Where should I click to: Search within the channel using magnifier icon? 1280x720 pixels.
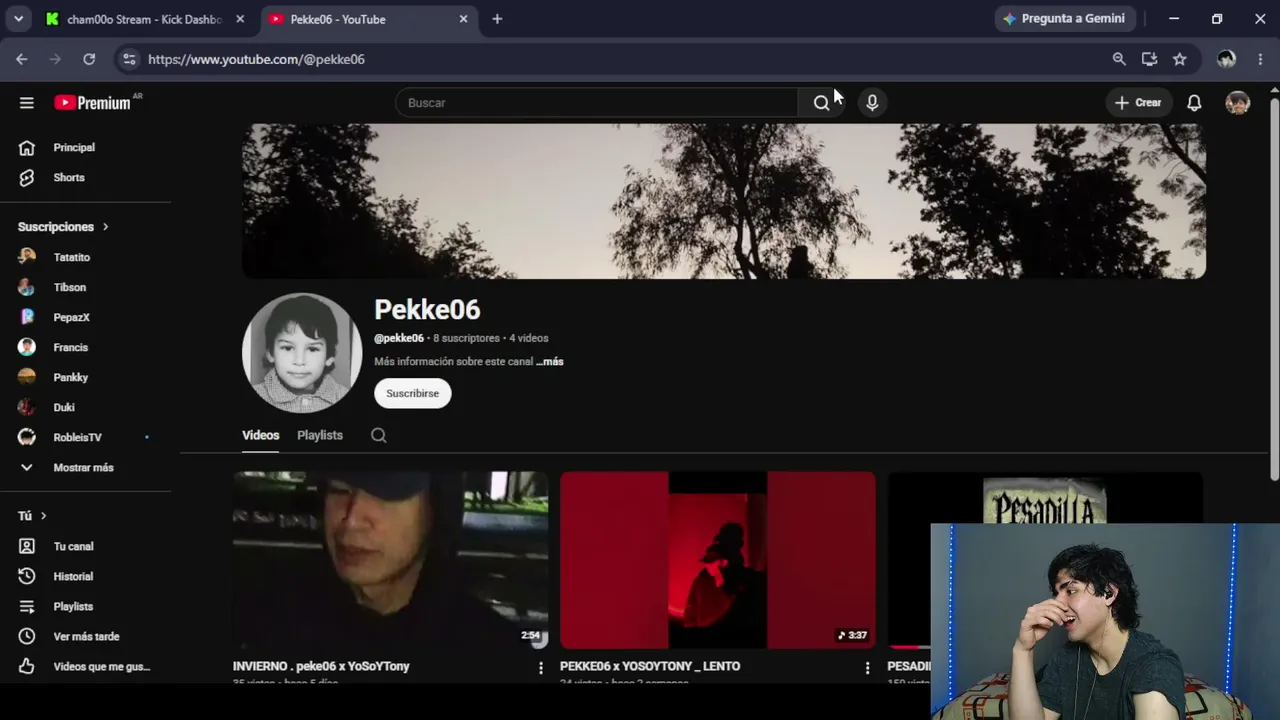pos(379,435)
